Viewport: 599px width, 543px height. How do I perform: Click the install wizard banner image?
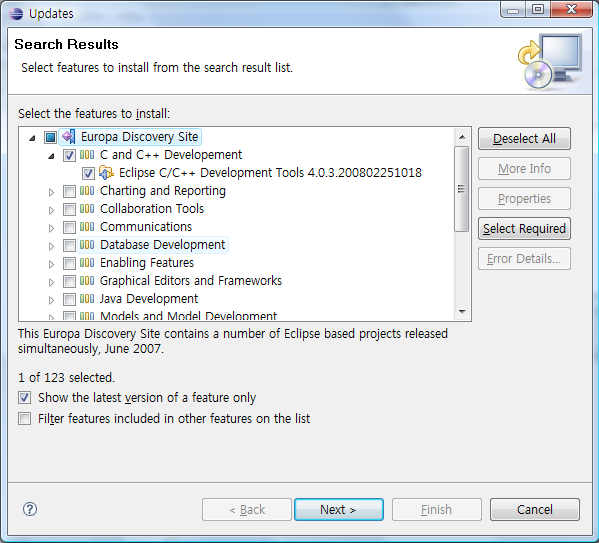click(550, 62)
